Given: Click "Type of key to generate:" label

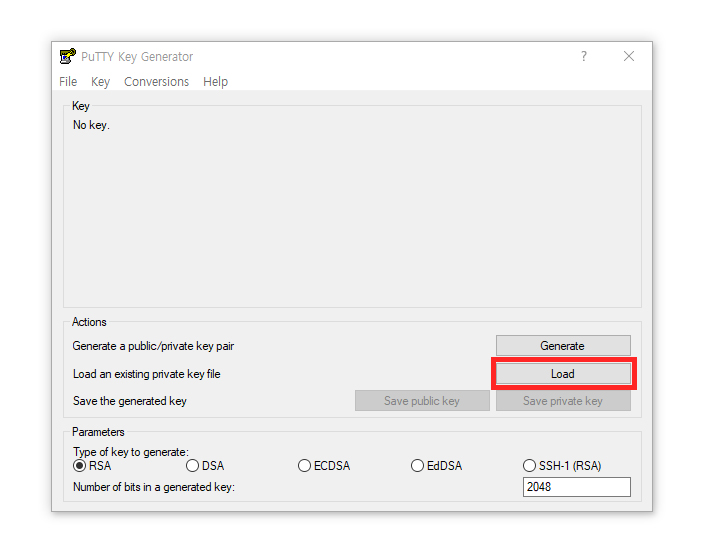Looking at the screenshot, I should point(131,452).
